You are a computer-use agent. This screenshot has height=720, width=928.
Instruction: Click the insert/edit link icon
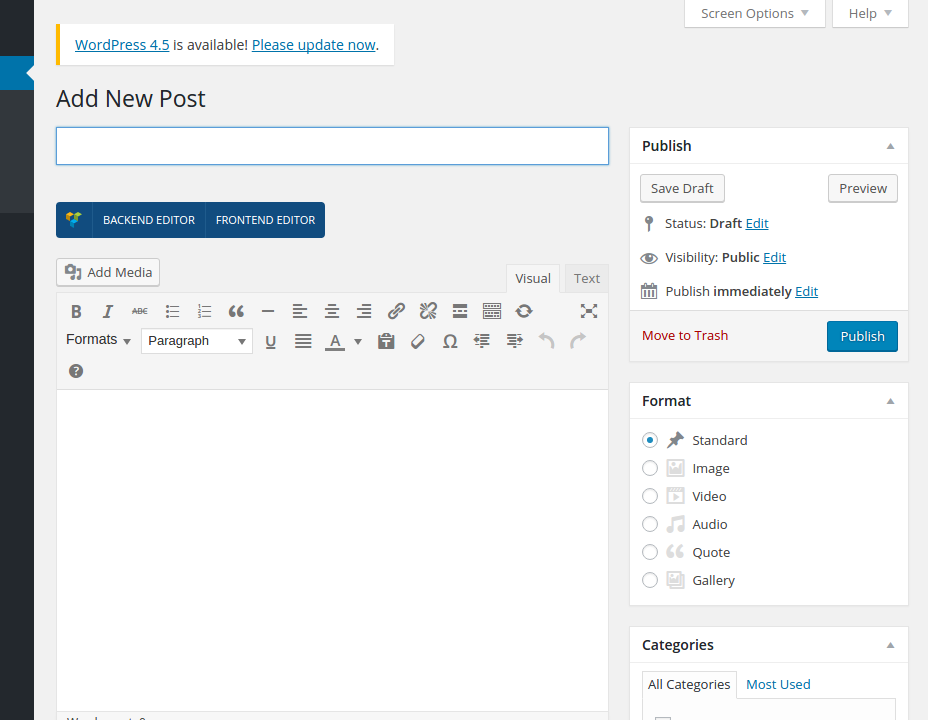396,311
